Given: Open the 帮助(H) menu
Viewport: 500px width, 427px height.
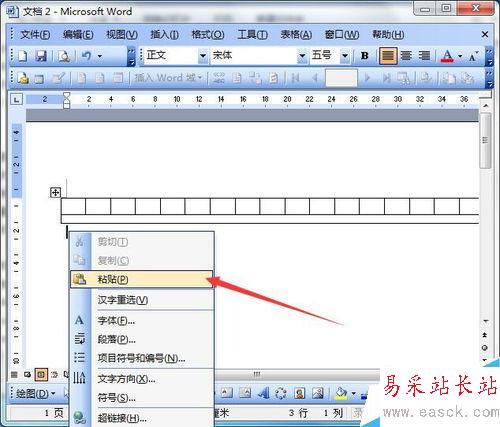Looking at the screenshot, I should coord(388,34).
